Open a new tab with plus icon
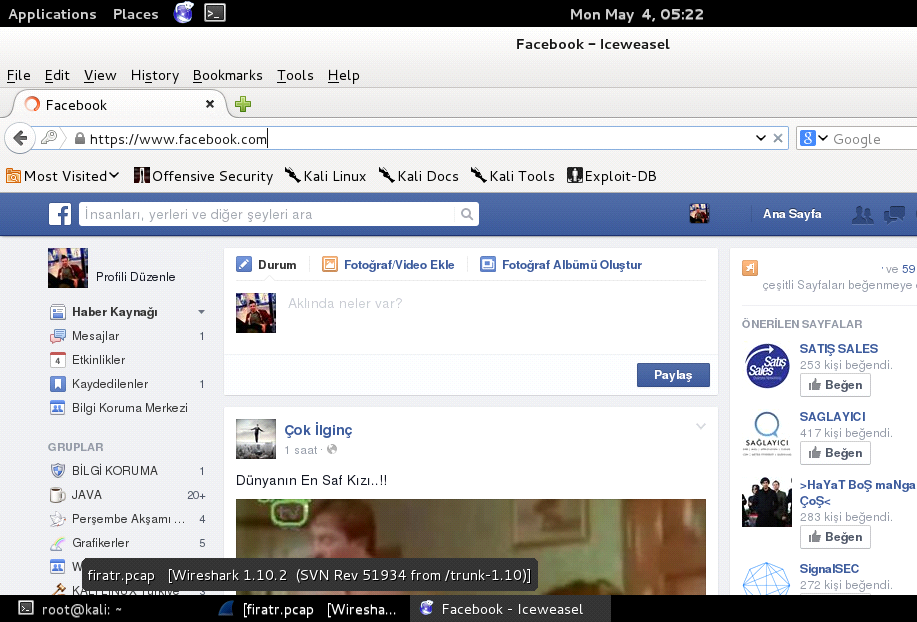 [x=243, y=104]
